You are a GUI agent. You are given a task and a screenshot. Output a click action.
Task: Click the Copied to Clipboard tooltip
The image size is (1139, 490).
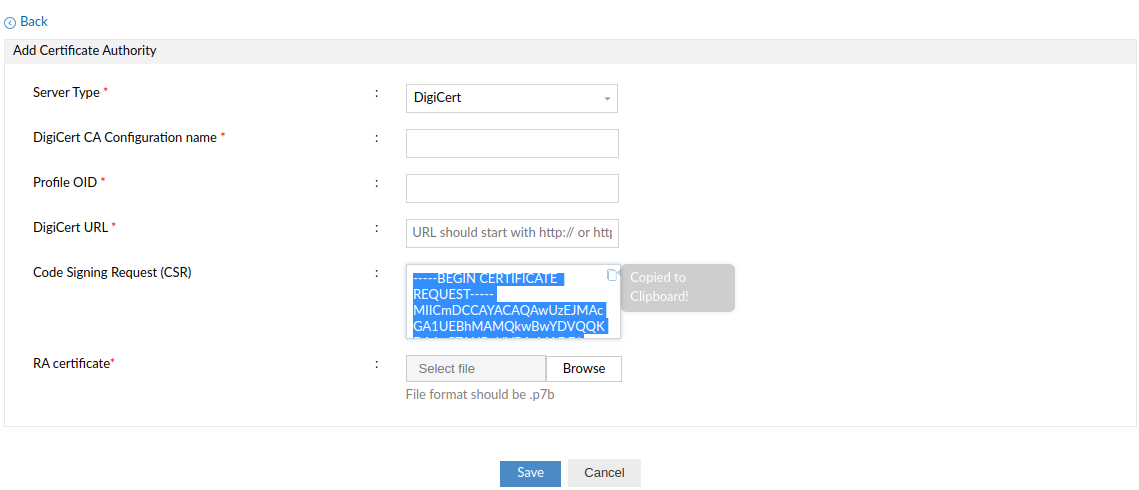(x=678, y=287)
